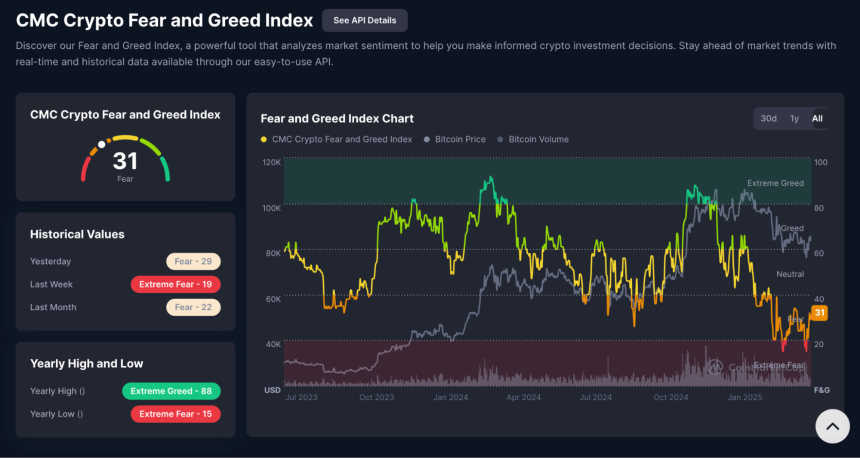Viewport: 860px width, 458px height.
Task: Toggle Bitcoin Volume legend series
Action: point(533,139)
